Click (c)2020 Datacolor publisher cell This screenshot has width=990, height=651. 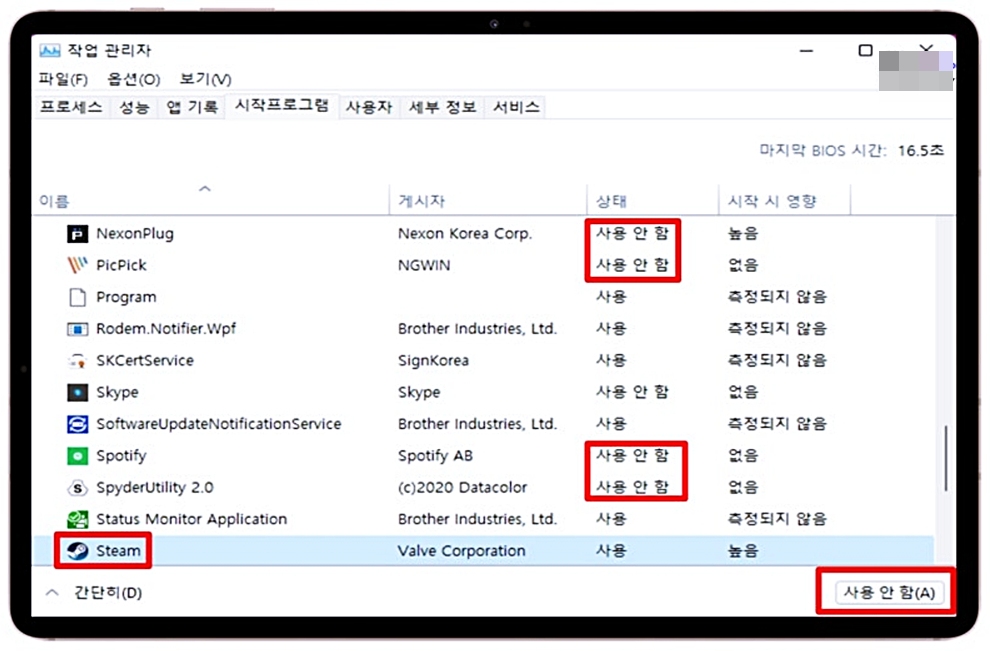click(462, 487)
